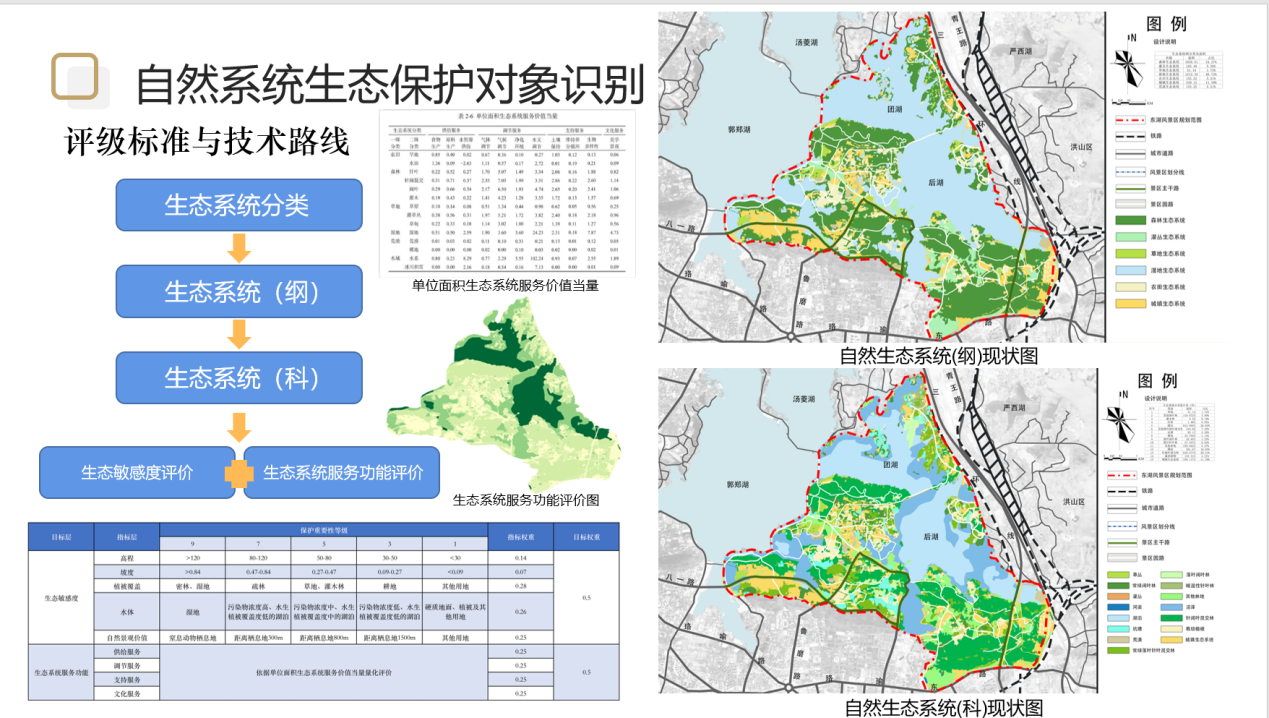
Task: Click the 生态系统服务功能评价 box
Action: click(343, 473)
